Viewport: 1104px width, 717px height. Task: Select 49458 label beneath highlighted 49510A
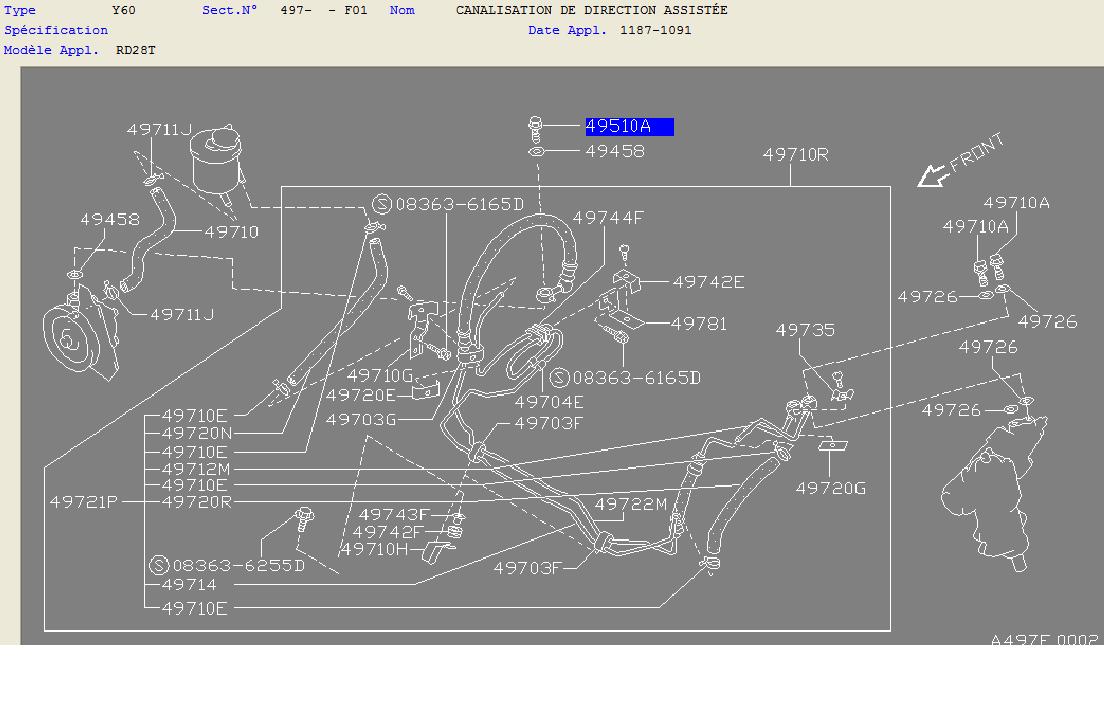(x=615, y=151)
